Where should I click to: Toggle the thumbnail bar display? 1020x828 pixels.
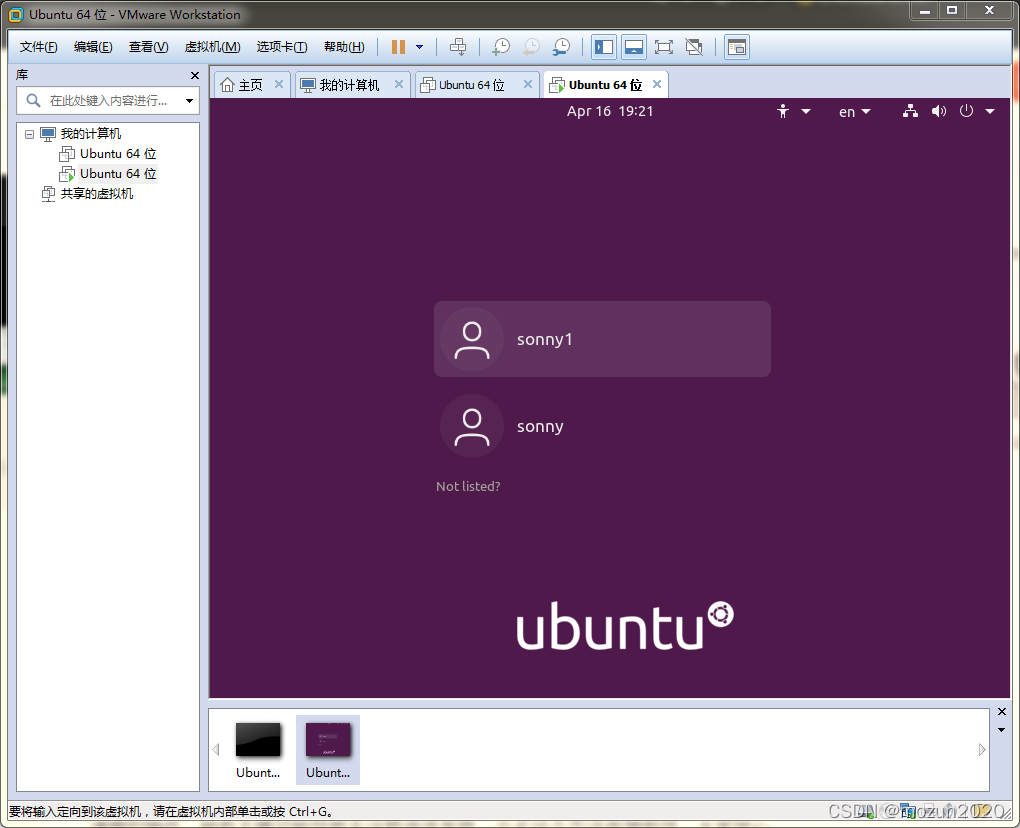tap(633, 46)
